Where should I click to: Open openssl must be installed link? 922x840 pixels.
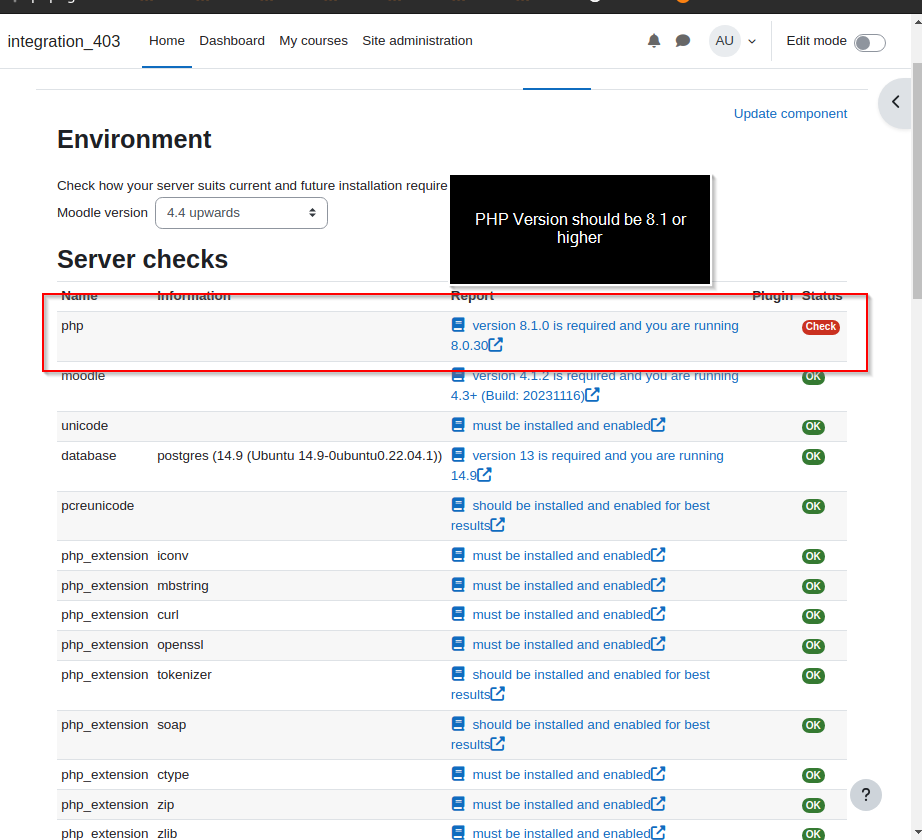click(x=561, y=645)
